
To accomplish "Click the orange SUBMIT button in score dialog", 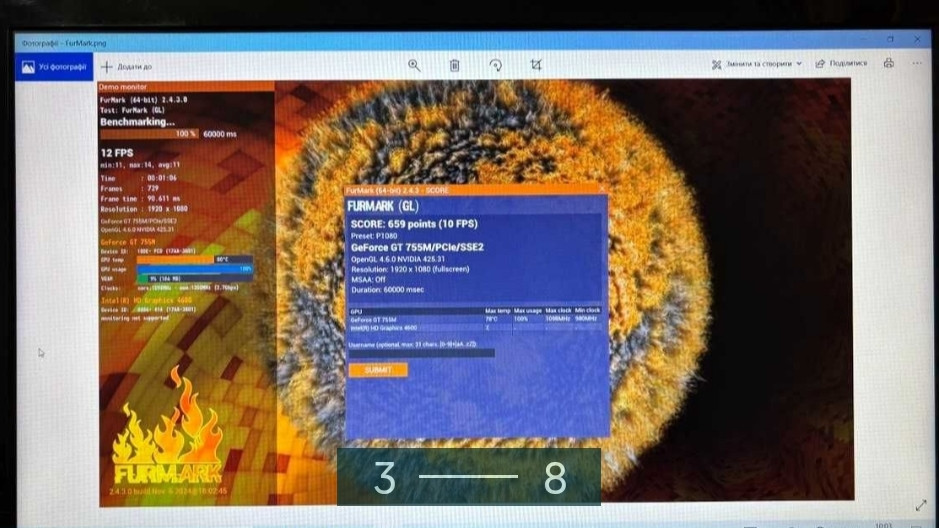I will [x=378, y=370].
